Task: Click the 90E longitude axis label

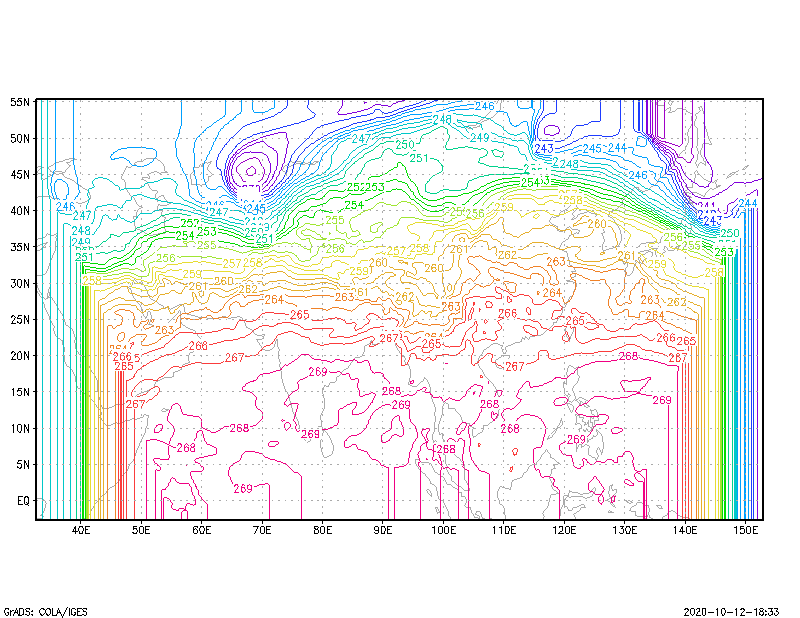Action: tap(383, 530)
